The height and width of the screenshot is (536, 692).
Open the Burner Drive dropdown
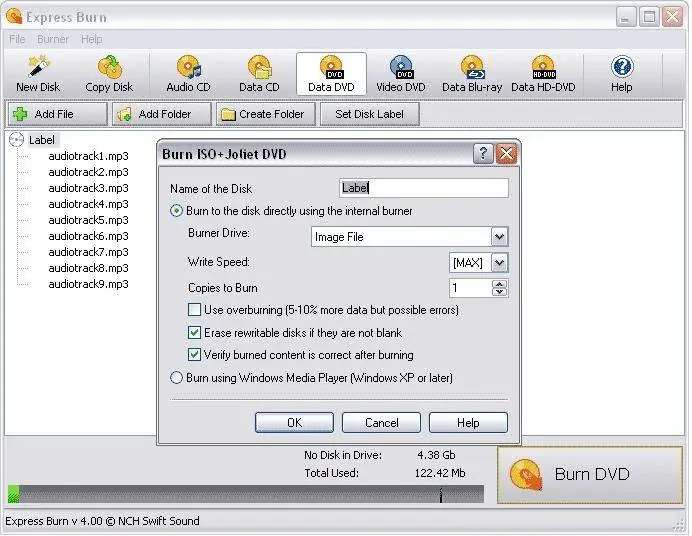click(x=499, y=237)
